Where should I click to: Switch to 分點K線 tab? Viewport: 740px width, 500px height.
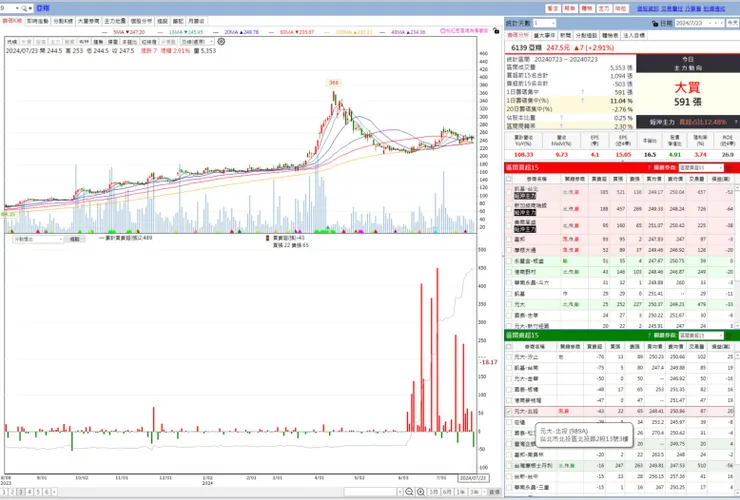coord(63,21)
